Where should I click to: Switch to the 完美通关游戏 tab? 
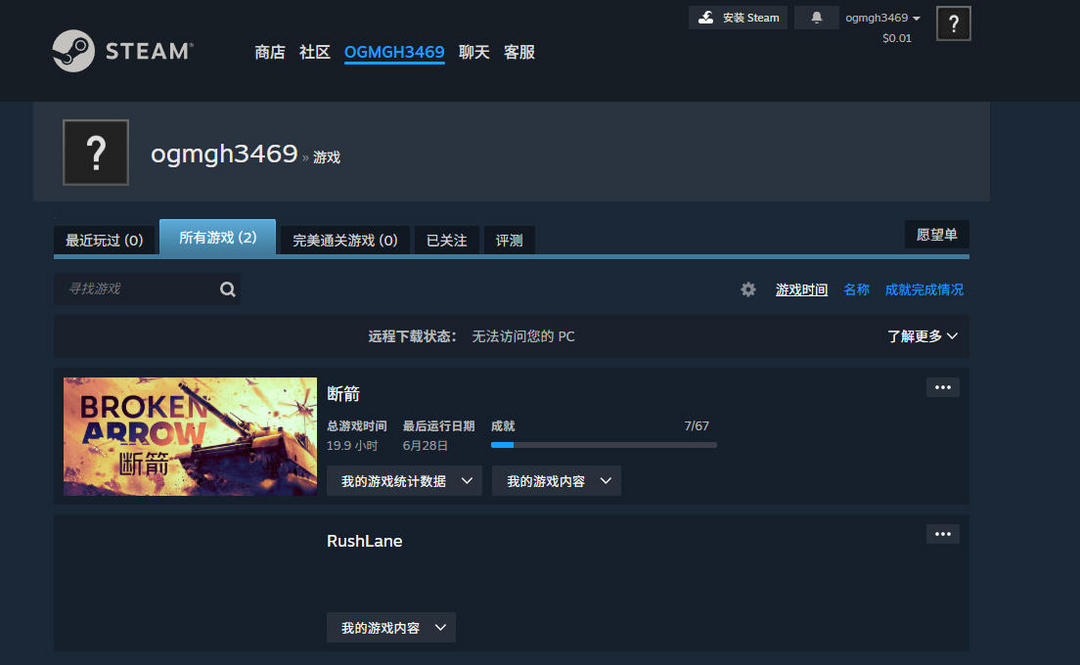click(x=344, y=239)
